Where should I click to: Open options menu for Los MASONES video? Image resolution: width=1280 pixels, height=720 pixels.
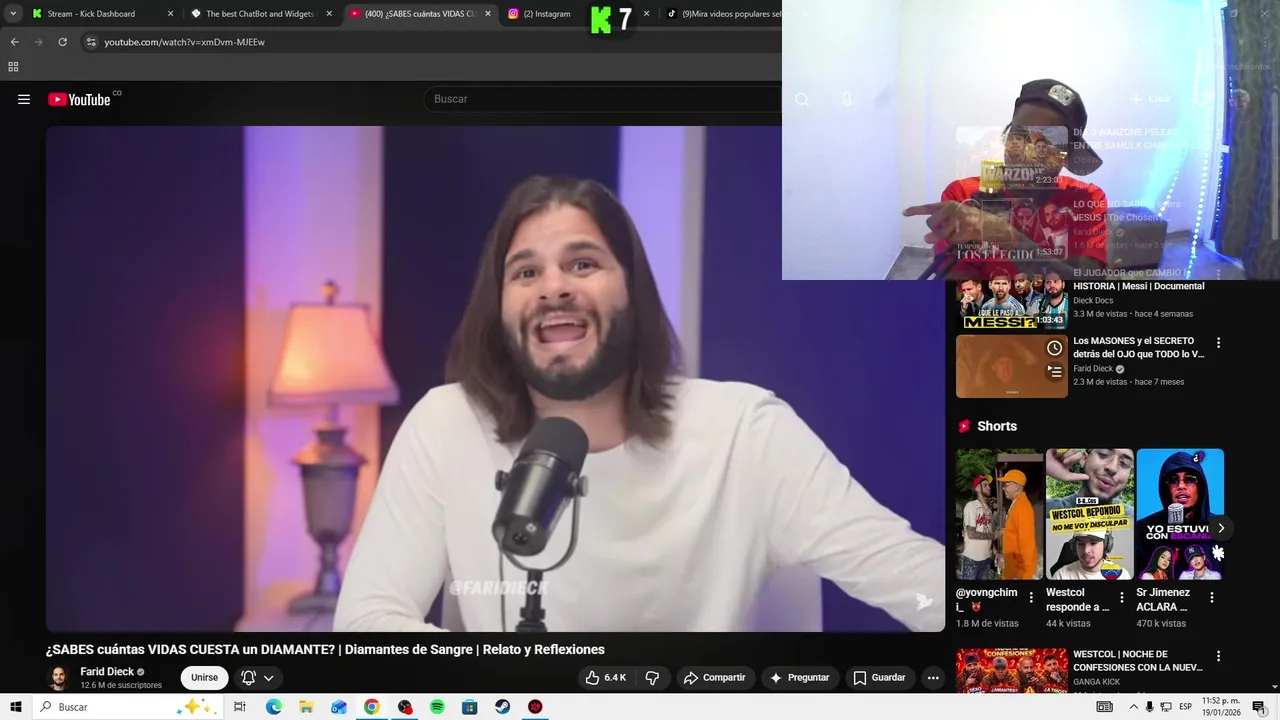(x=1218, y=342)
